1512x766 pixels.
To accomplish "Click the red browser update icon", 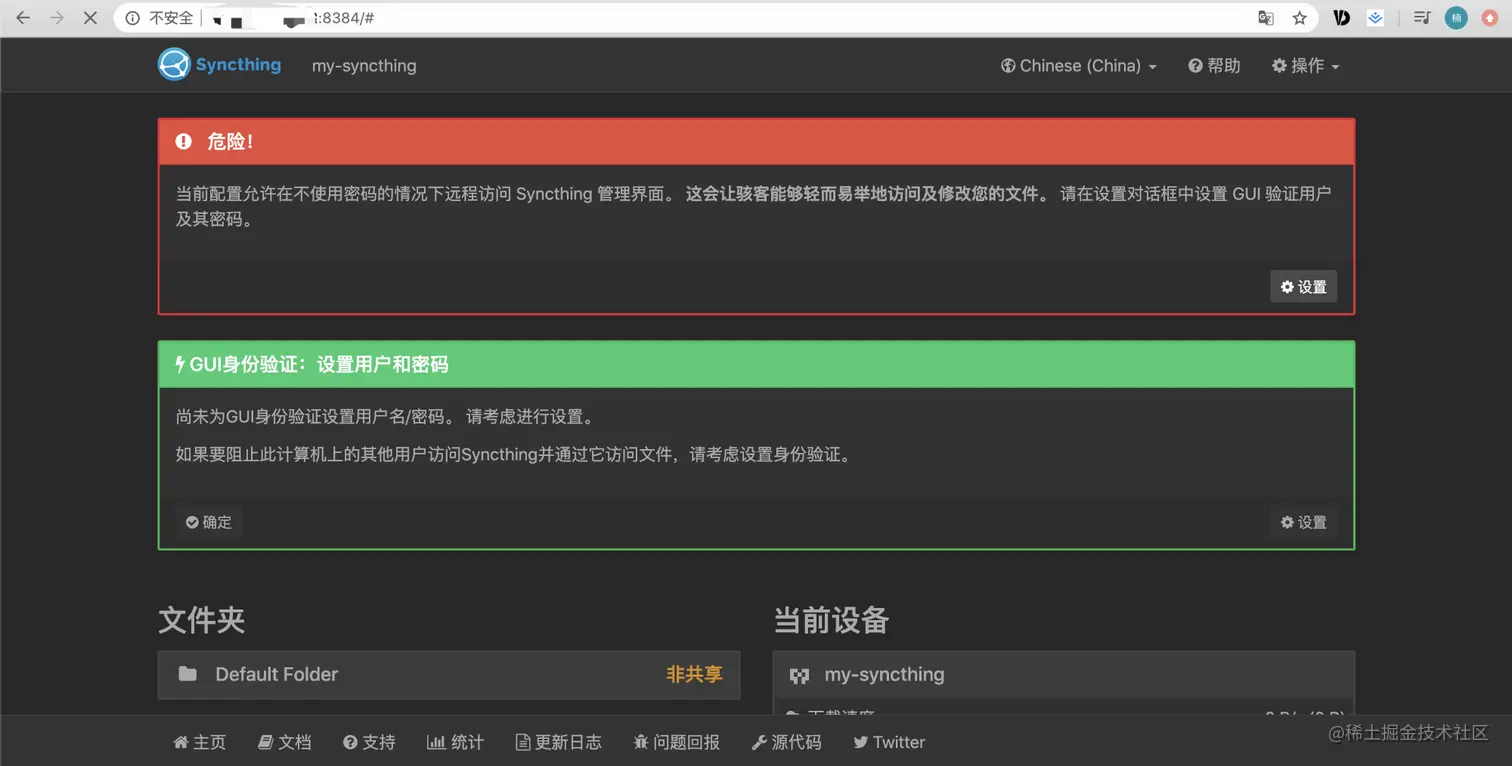I will [1489, 18].
